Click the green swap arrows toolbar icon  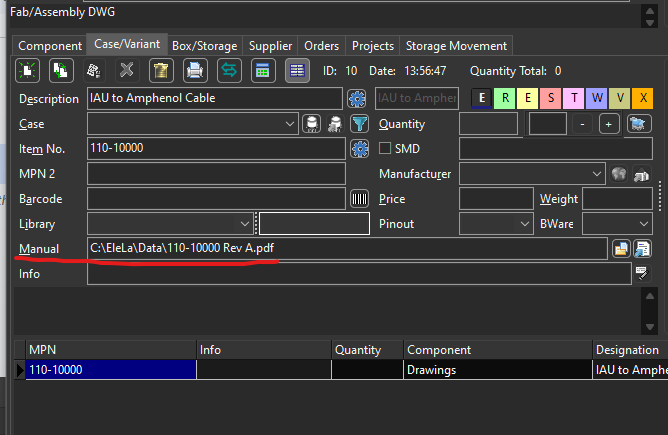229,70
